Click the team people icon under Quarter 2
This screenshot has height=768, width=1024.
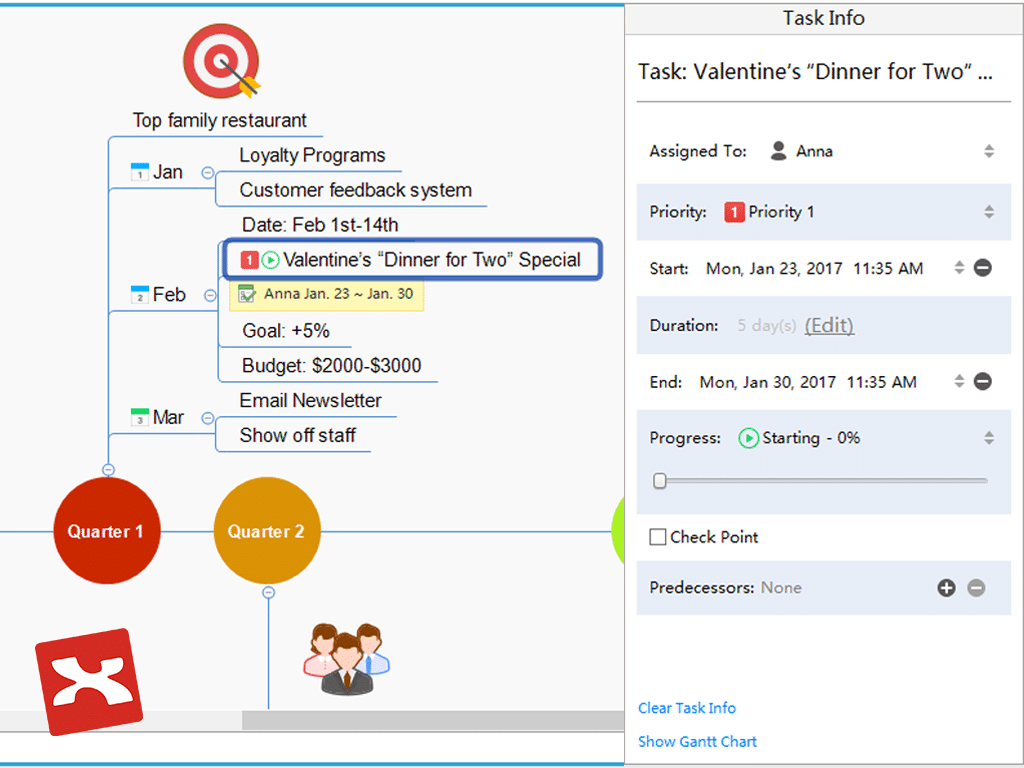tap(346, 659)
